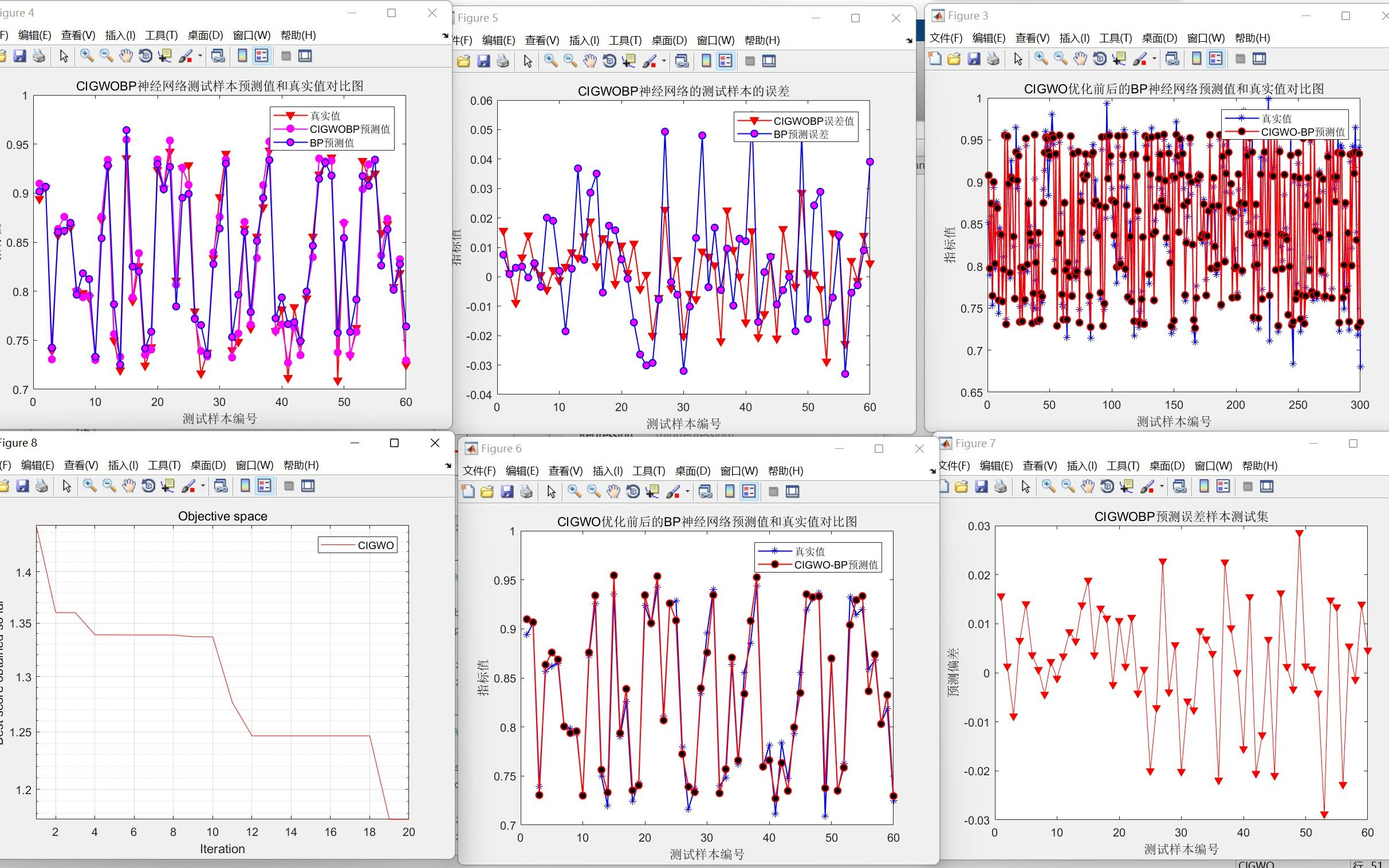Toggle Insert Legend in Figure 5 toolbar

[x=725, y=61]
